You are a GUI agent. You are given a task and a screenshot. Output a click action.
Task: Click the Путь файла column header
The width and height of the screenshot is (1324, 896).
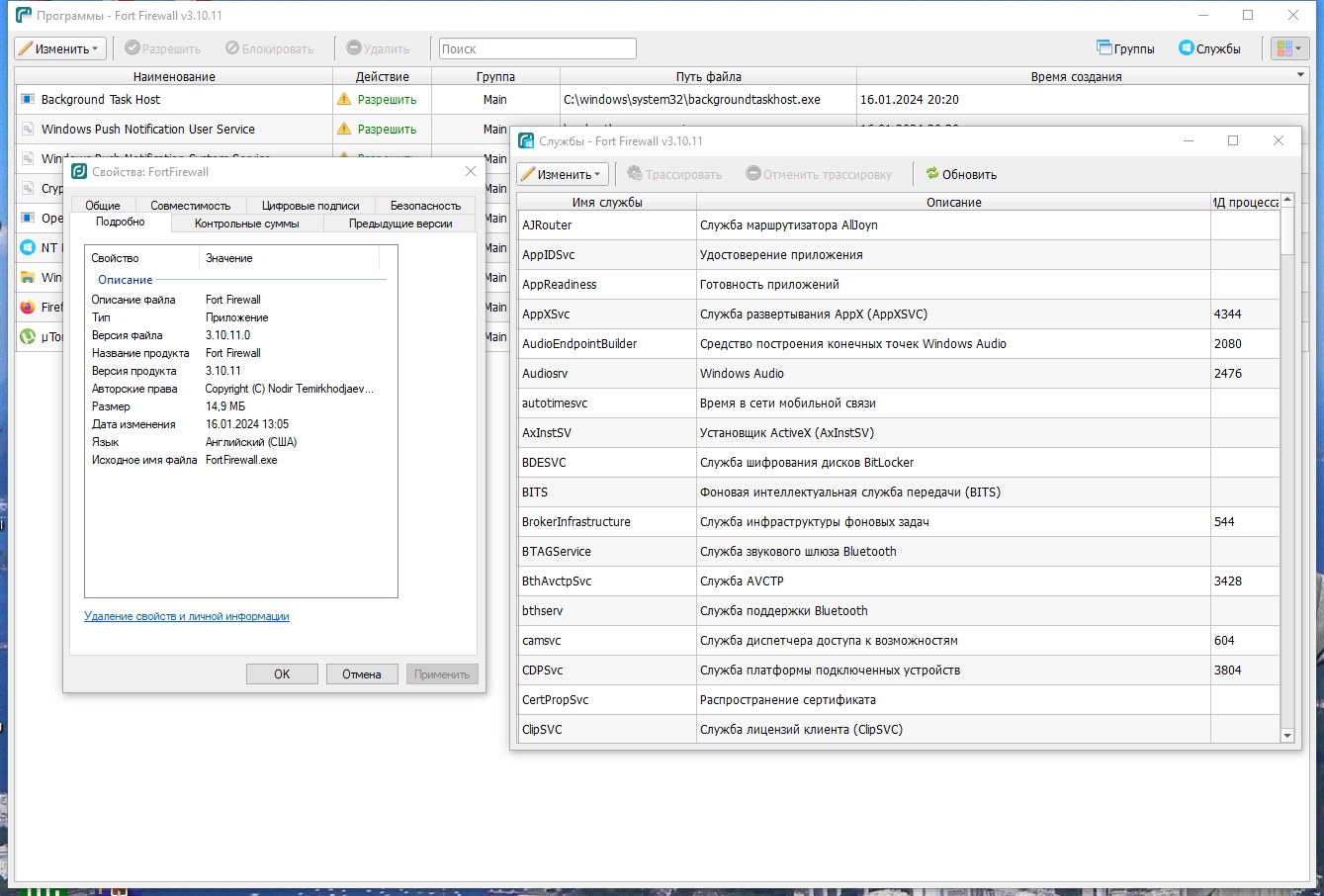708,76
